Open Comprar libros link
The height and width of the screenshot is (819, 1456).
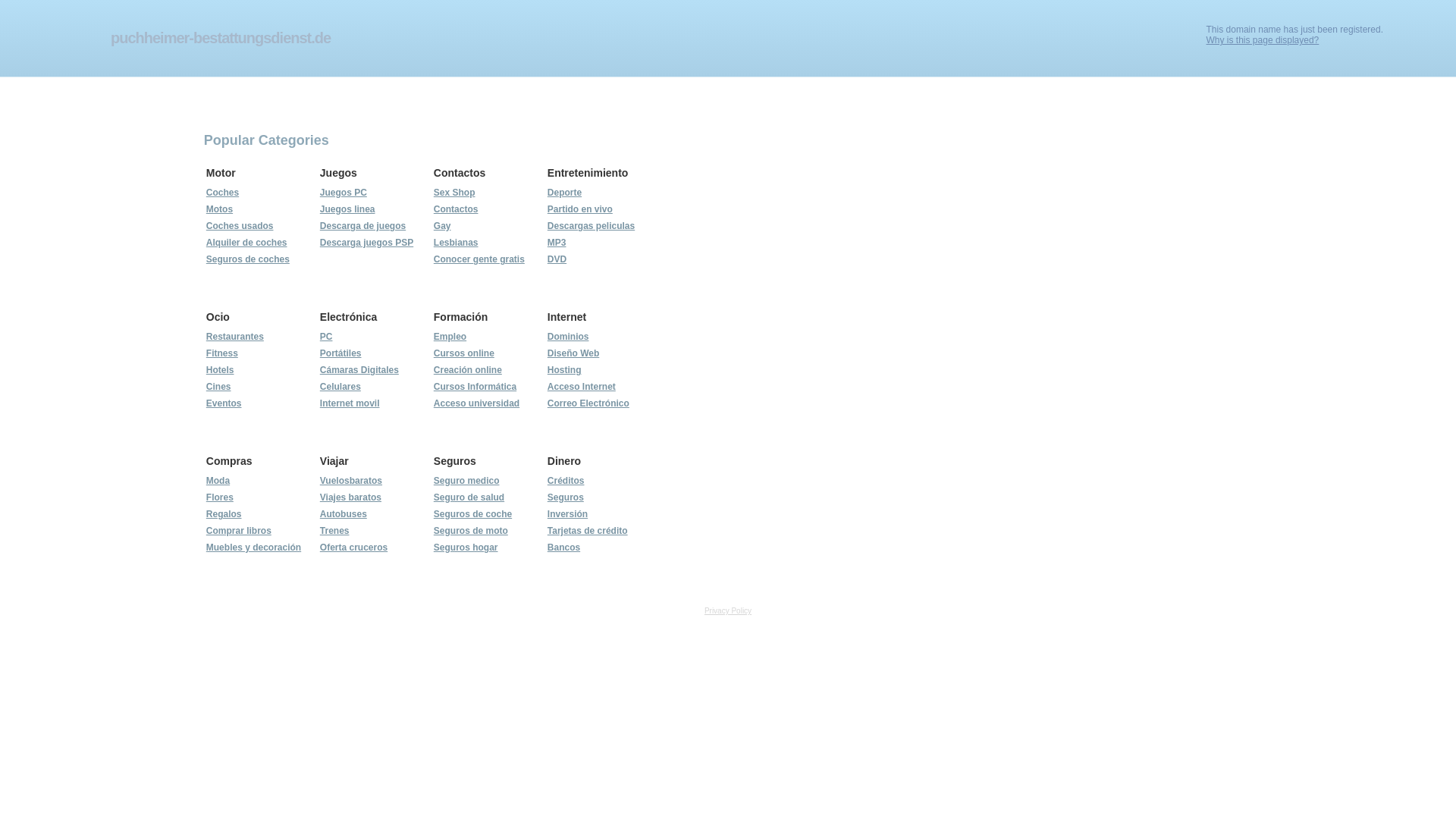239,531
